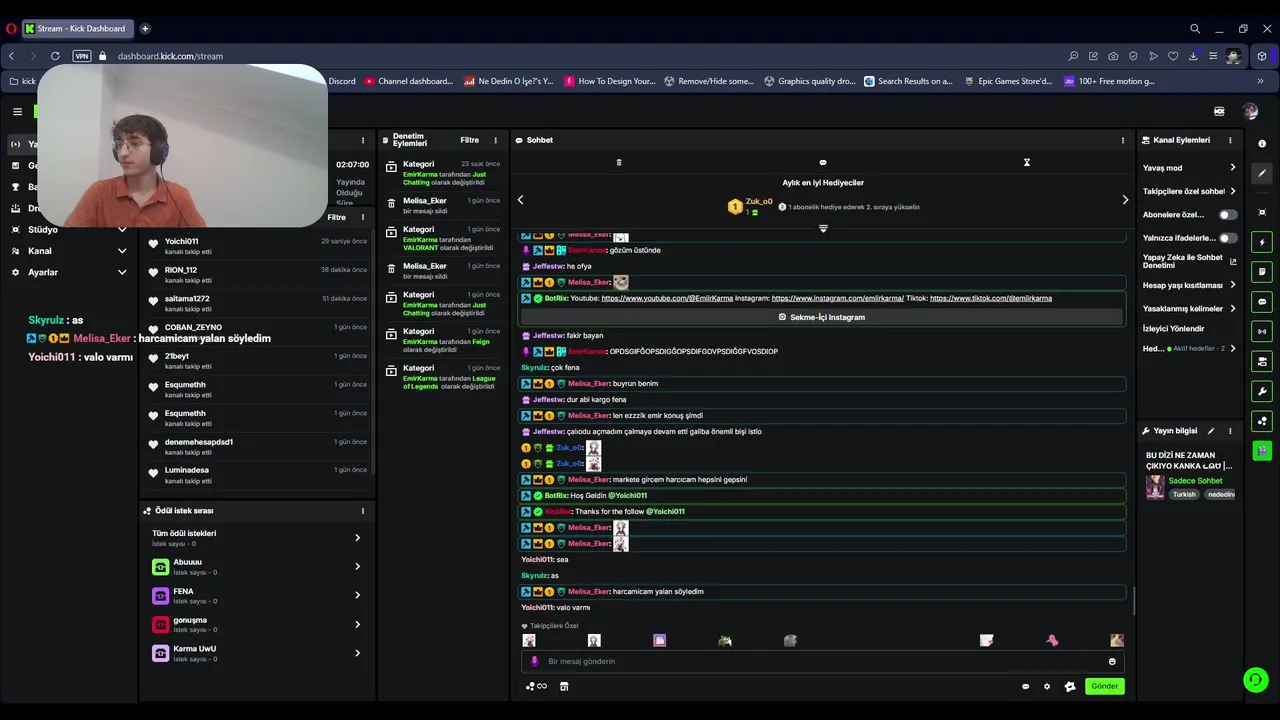This screenshot has width=1280, height=720.
Task: Open options menu of Denetim Eylemleri panel
Action: click(495, 140)
